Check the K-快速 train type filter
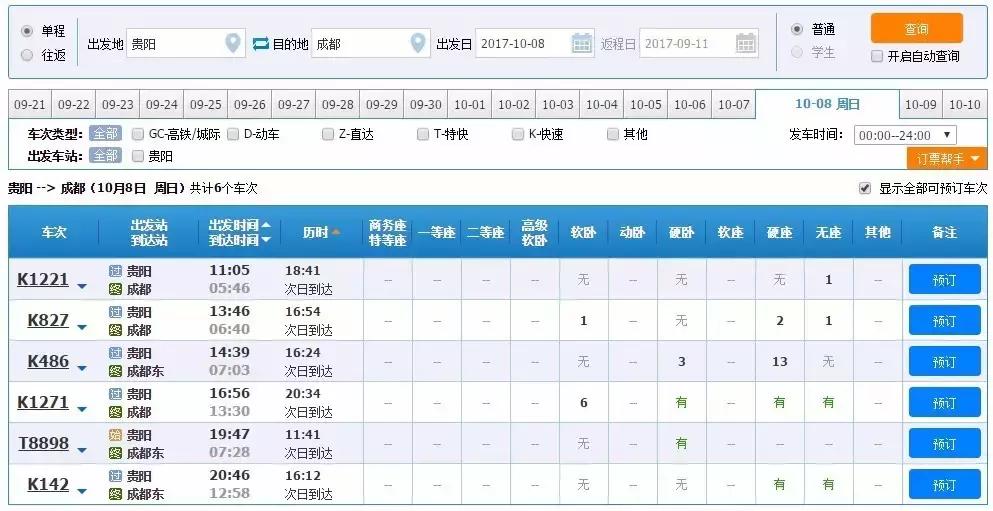993x511 pixels. (x=518, y=134)
